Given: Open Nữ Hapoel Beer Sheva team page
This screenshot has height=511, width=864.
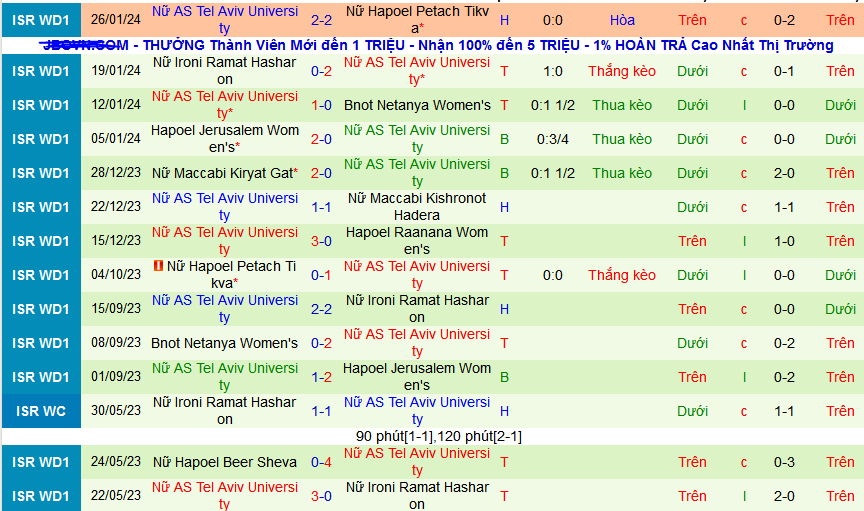Looking at the screenshot, I should point(224,462).
